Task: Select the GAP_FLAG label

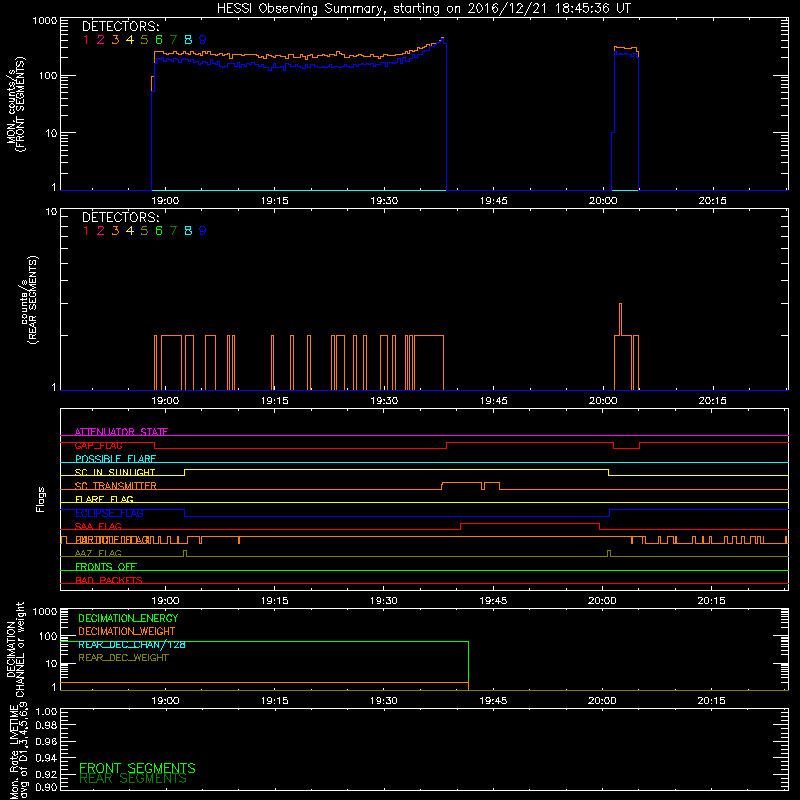Action: (x=98, y=445)
